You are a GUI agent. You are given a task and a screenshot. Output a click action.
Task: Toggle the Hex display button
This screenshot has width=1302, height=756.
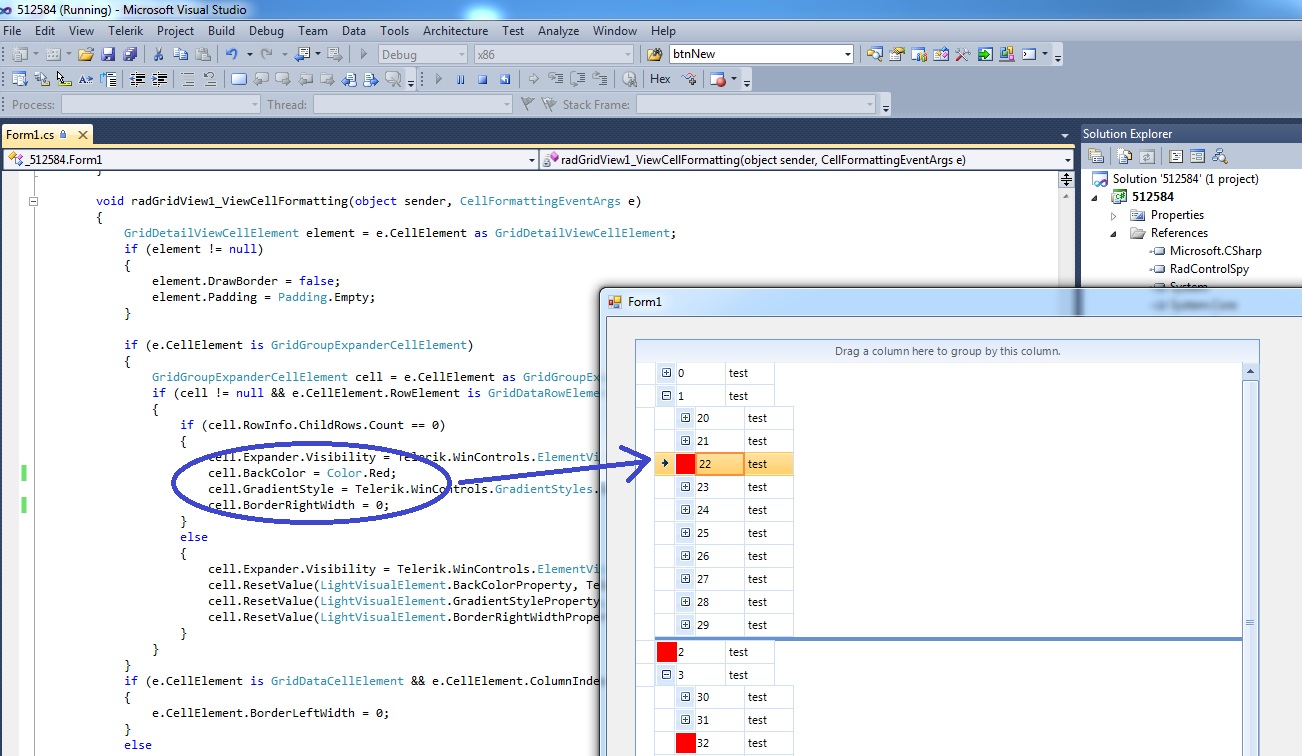(x=660, y=79)
